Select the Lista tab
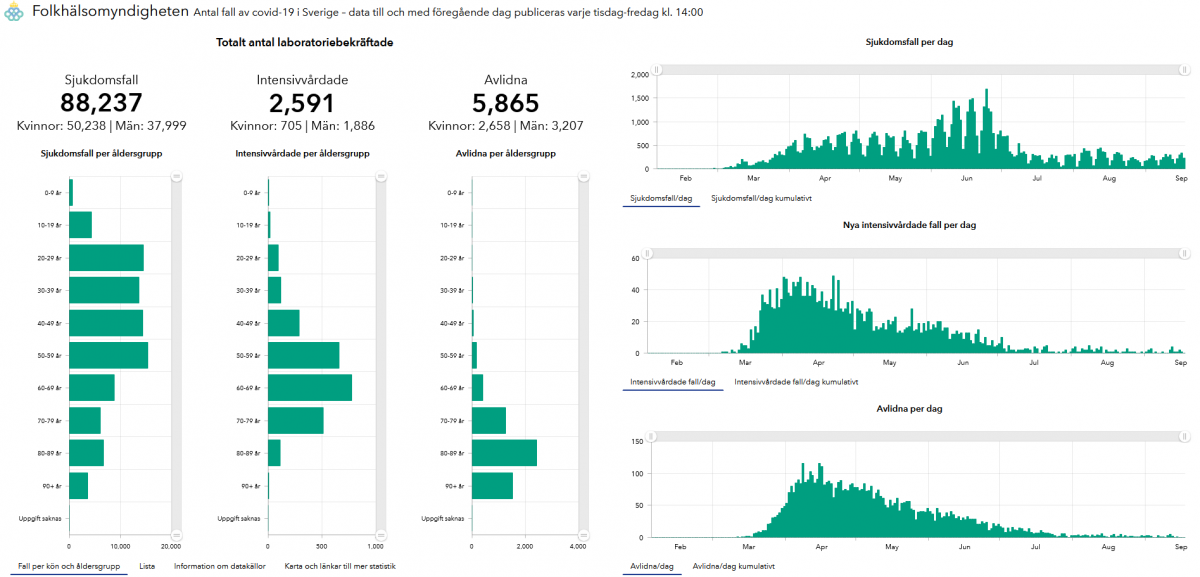 click(147, 566)
